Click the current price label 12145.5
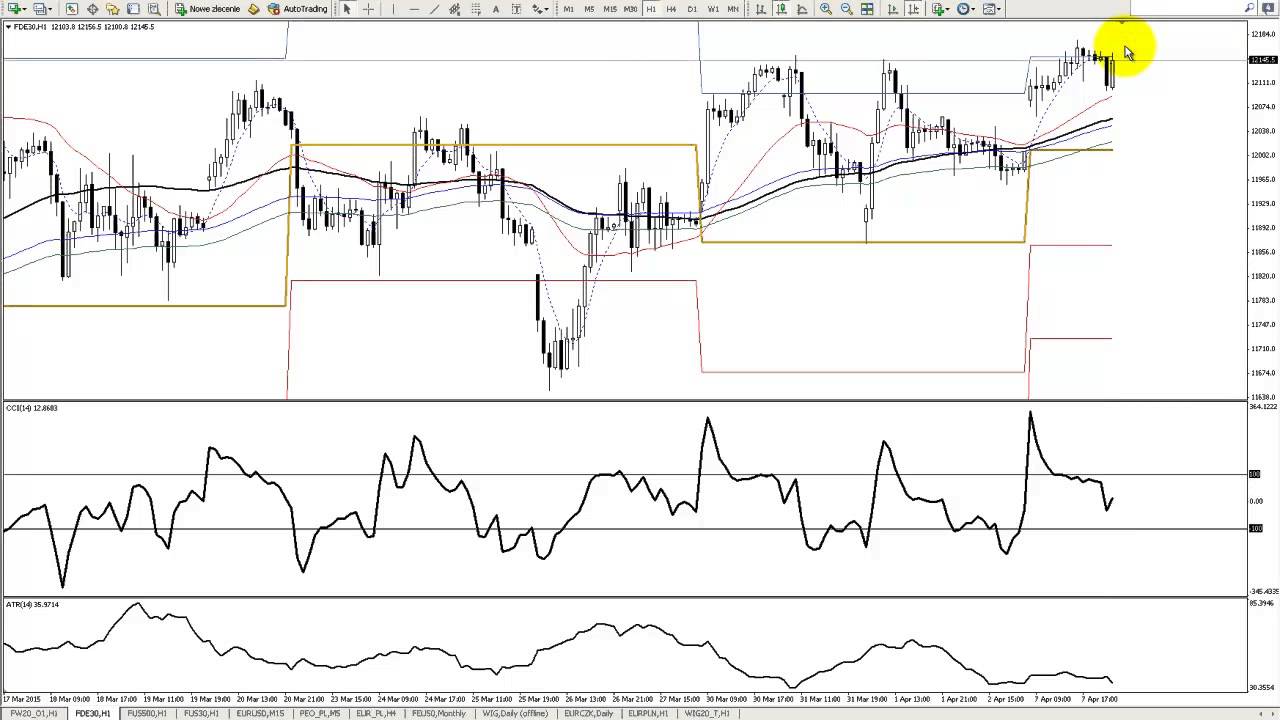Viewport: 1280px width, 720px height. pos(1264,60)
